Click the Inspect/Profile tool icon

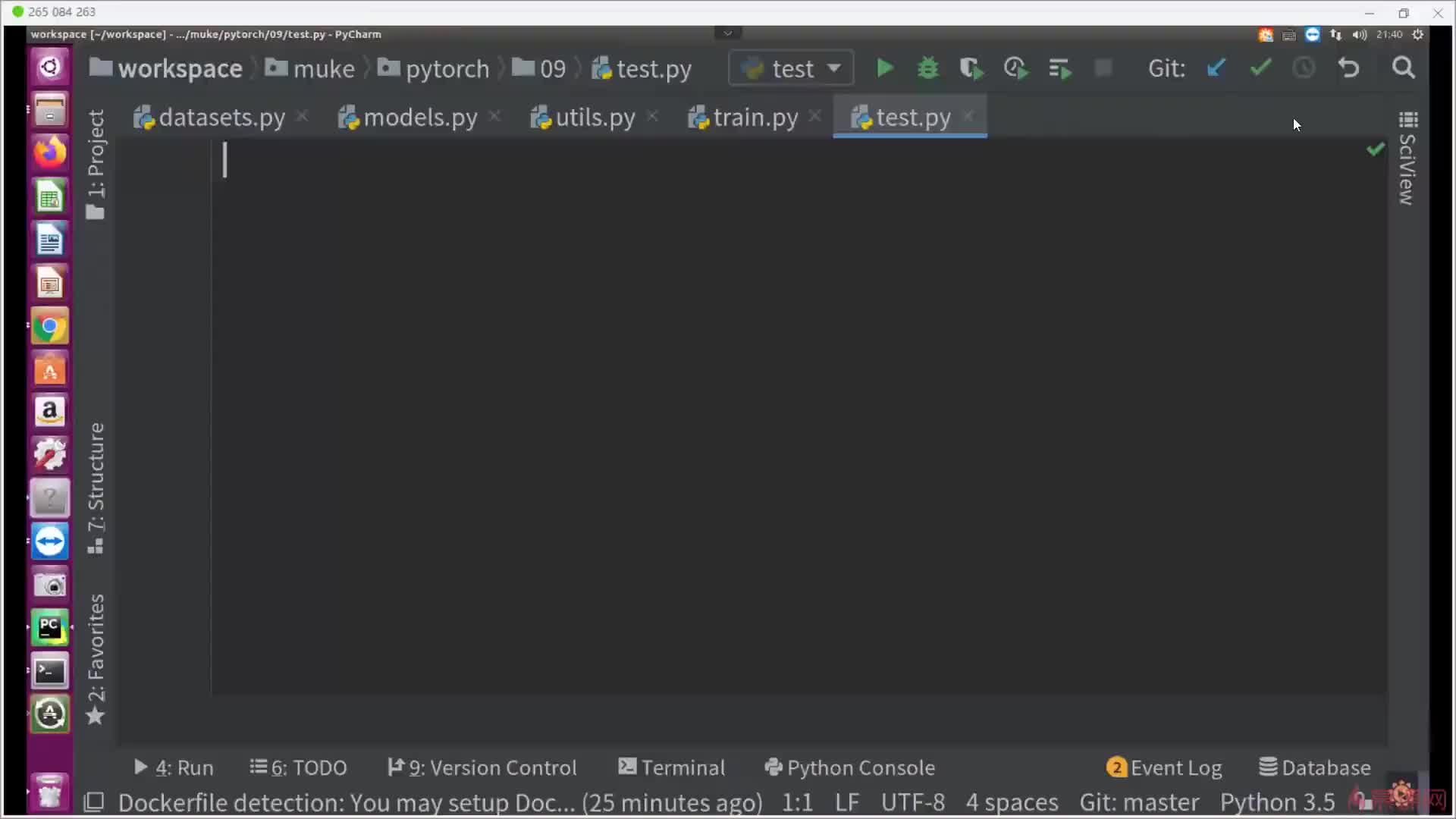[1014, 68]
